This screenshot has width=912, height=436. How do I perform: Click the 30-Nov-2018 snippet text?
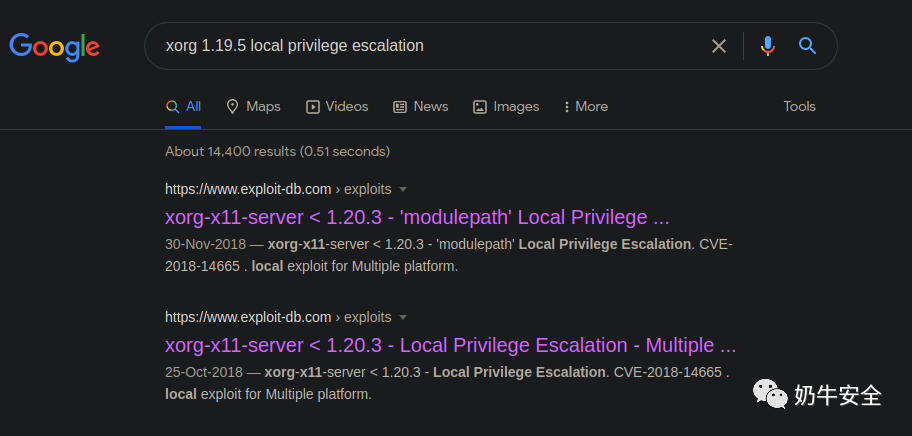click(448, 255)
